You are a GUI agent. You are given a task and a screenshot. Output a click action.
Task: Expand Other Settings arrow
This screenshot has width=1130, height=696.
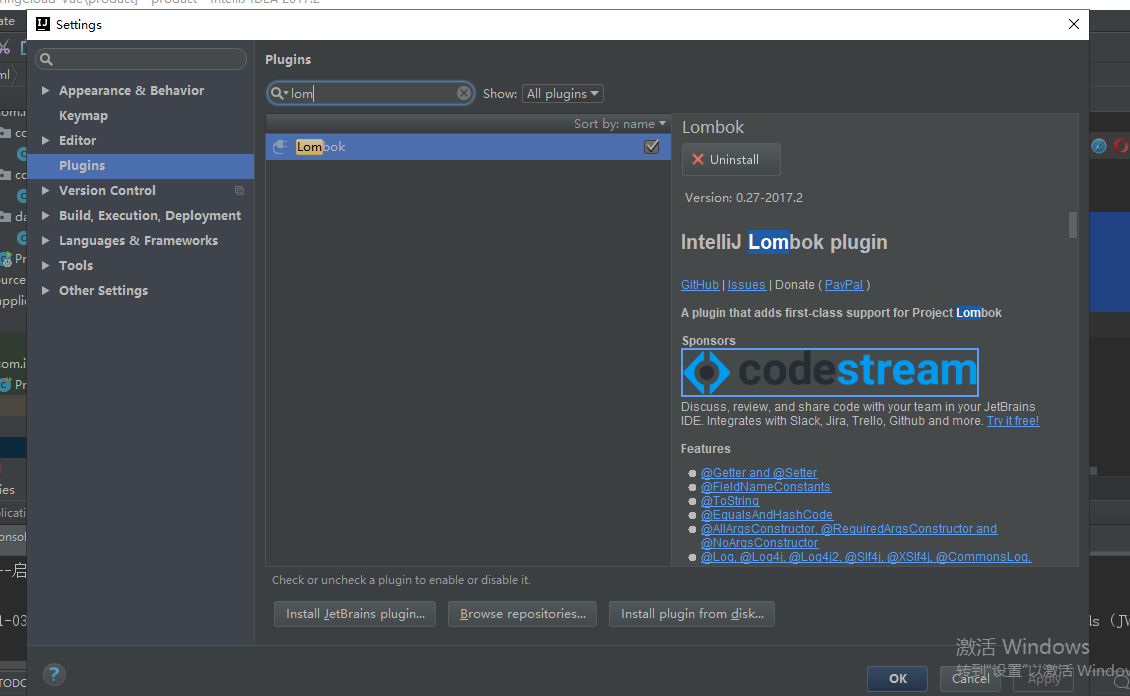click(x=45, y=290)
